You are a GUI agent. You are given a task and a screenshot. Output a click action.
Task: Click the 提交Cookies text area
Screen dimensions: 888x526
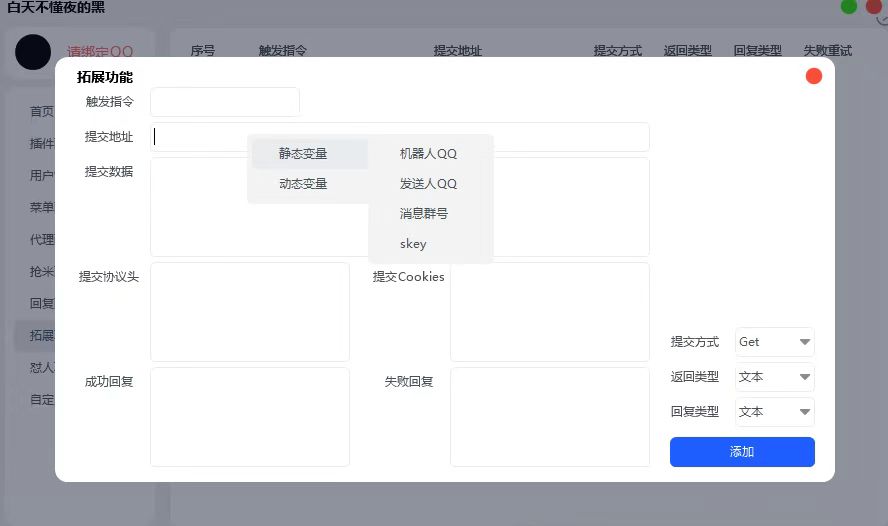[549, 312]
